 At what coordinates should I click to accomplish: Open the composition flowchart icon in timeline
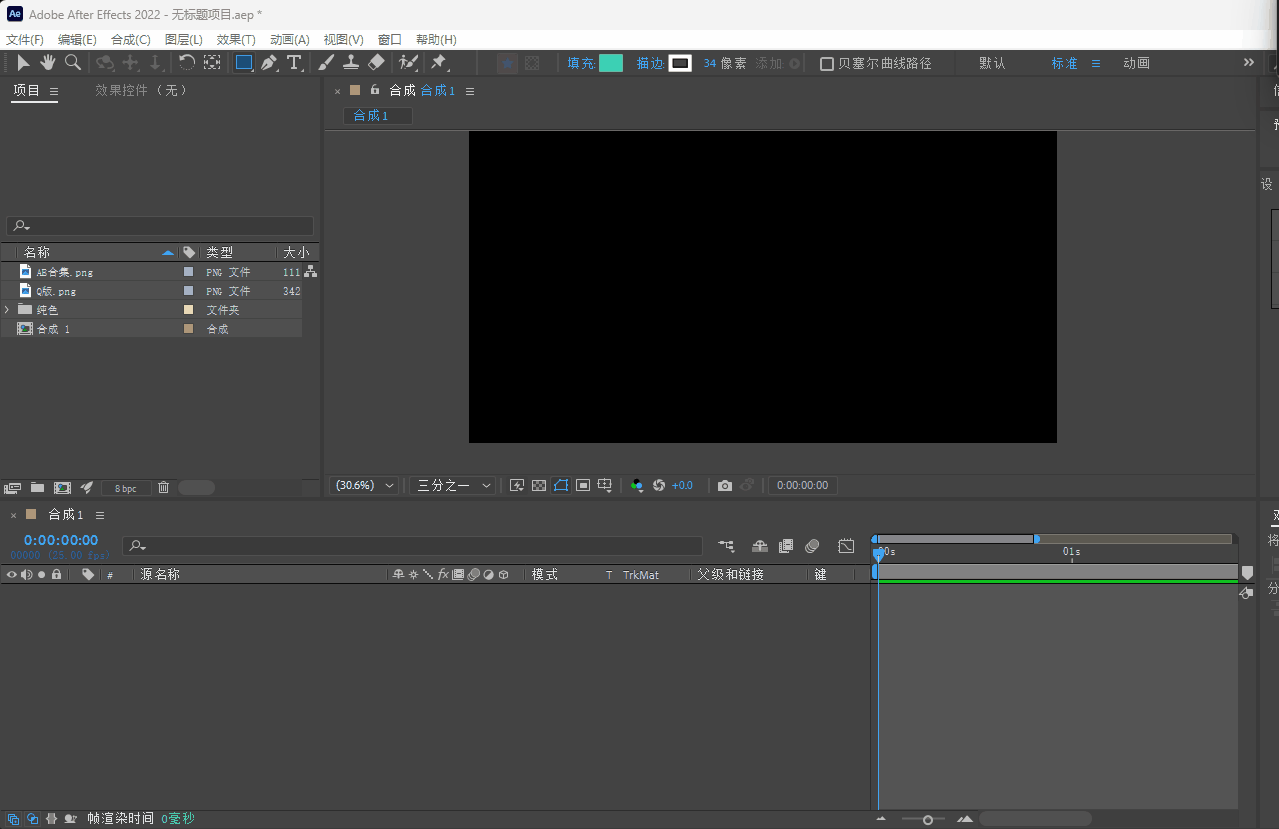click(726, 546)
